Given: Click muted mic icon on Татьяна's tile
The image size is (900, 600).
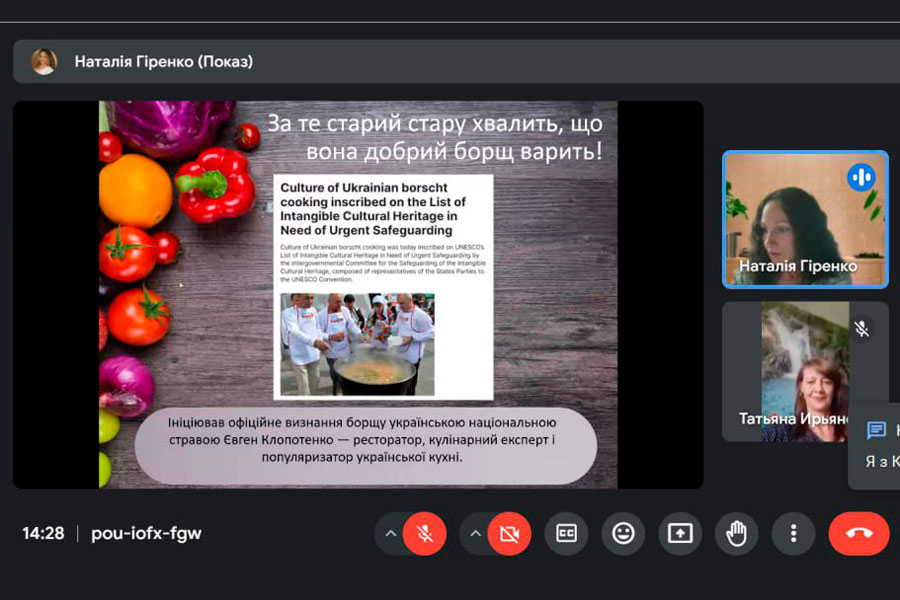Looking at the screenshot, I should (x=861, y=329).
